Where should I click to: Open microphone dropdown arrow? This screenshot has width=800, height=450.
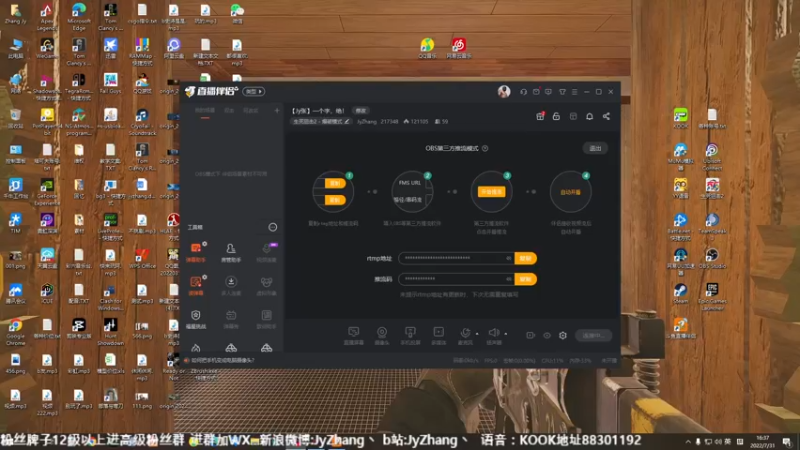pyautogui.click(x=477, y=334)
